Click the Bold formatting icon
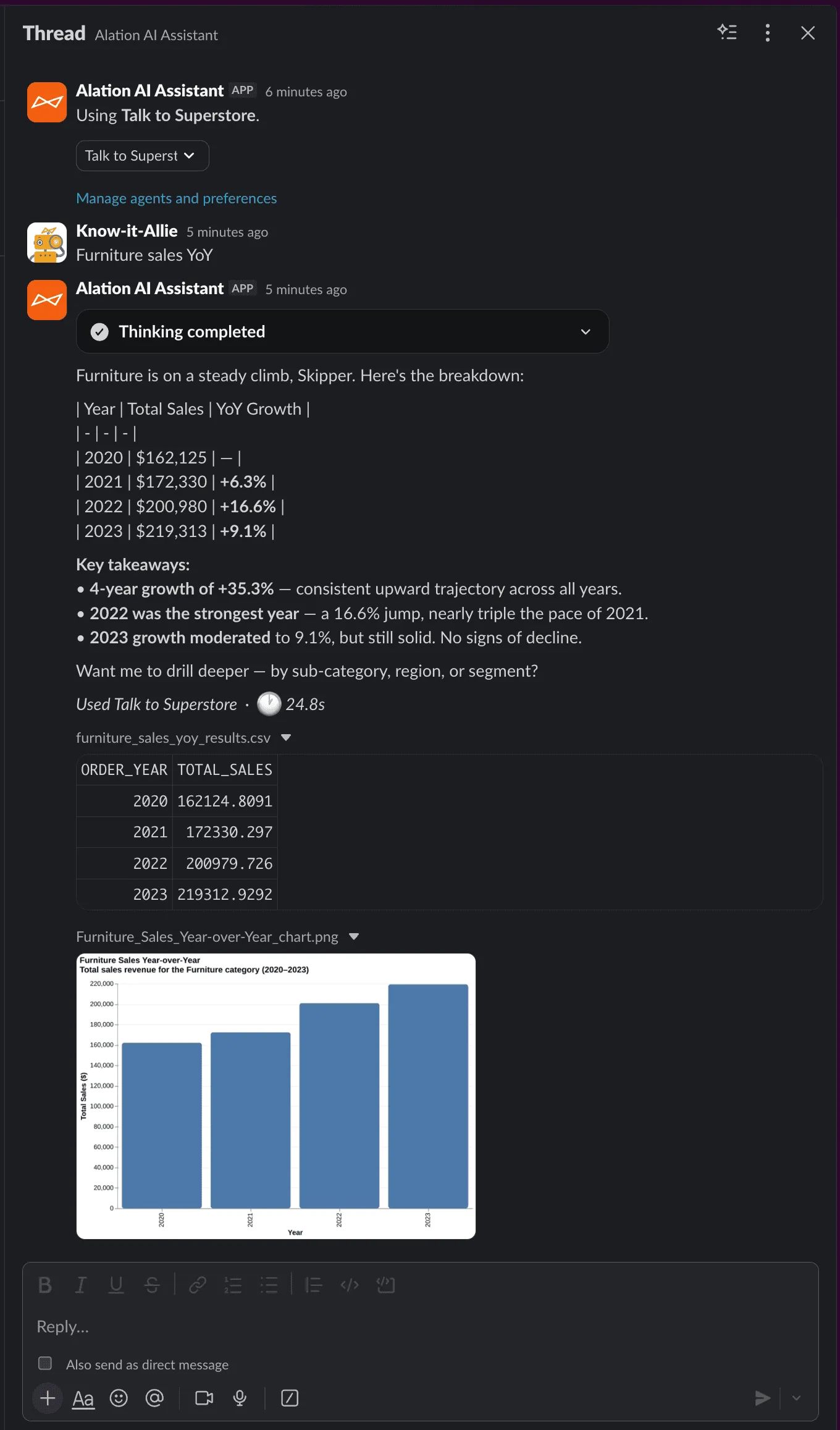Viewport: 840px width, 1430px height. [45, 1285]
